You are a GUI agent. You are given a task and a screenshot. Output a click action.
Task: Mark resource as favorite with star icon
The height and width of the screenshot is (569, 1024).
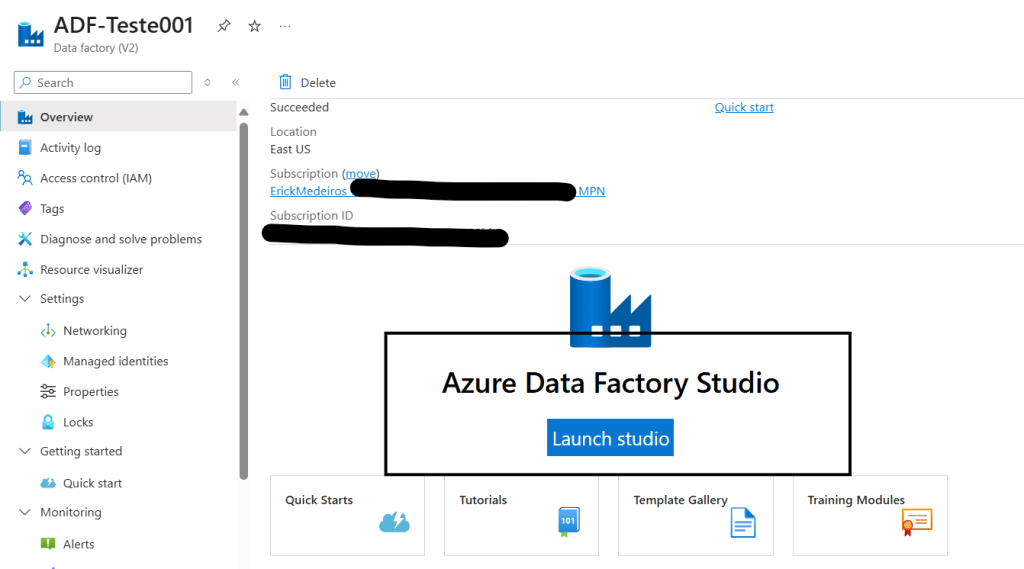[254, 27]
